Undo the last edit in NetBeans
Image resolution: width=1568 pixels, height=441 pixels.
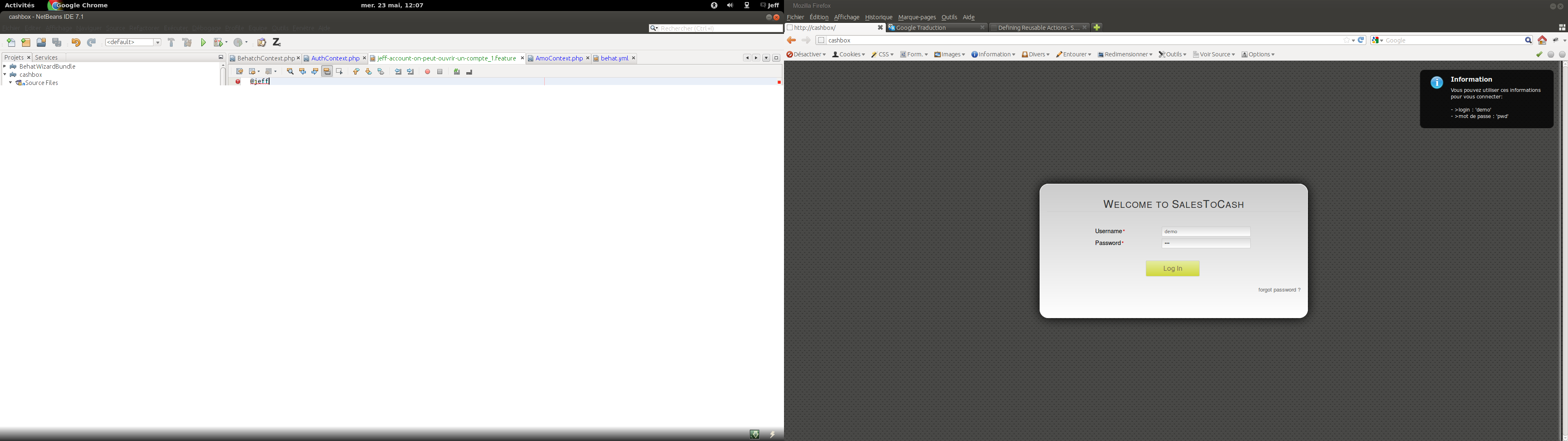(76, 42)
